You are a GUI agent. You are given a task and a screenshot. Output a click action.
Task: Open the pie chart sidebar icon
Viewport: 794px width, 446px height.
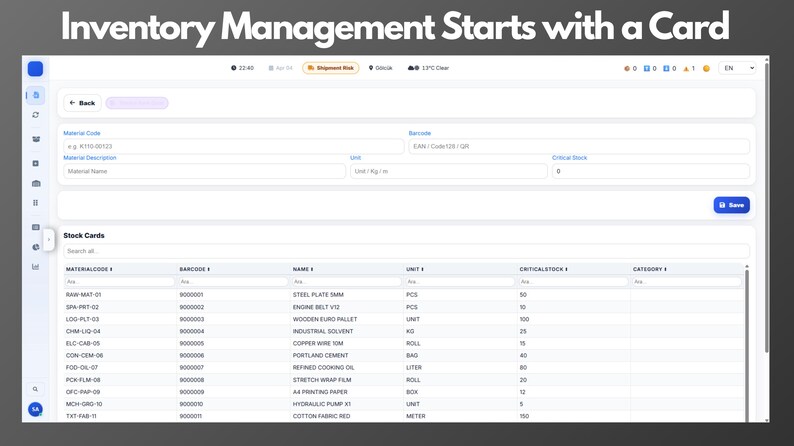coord(35,247)
